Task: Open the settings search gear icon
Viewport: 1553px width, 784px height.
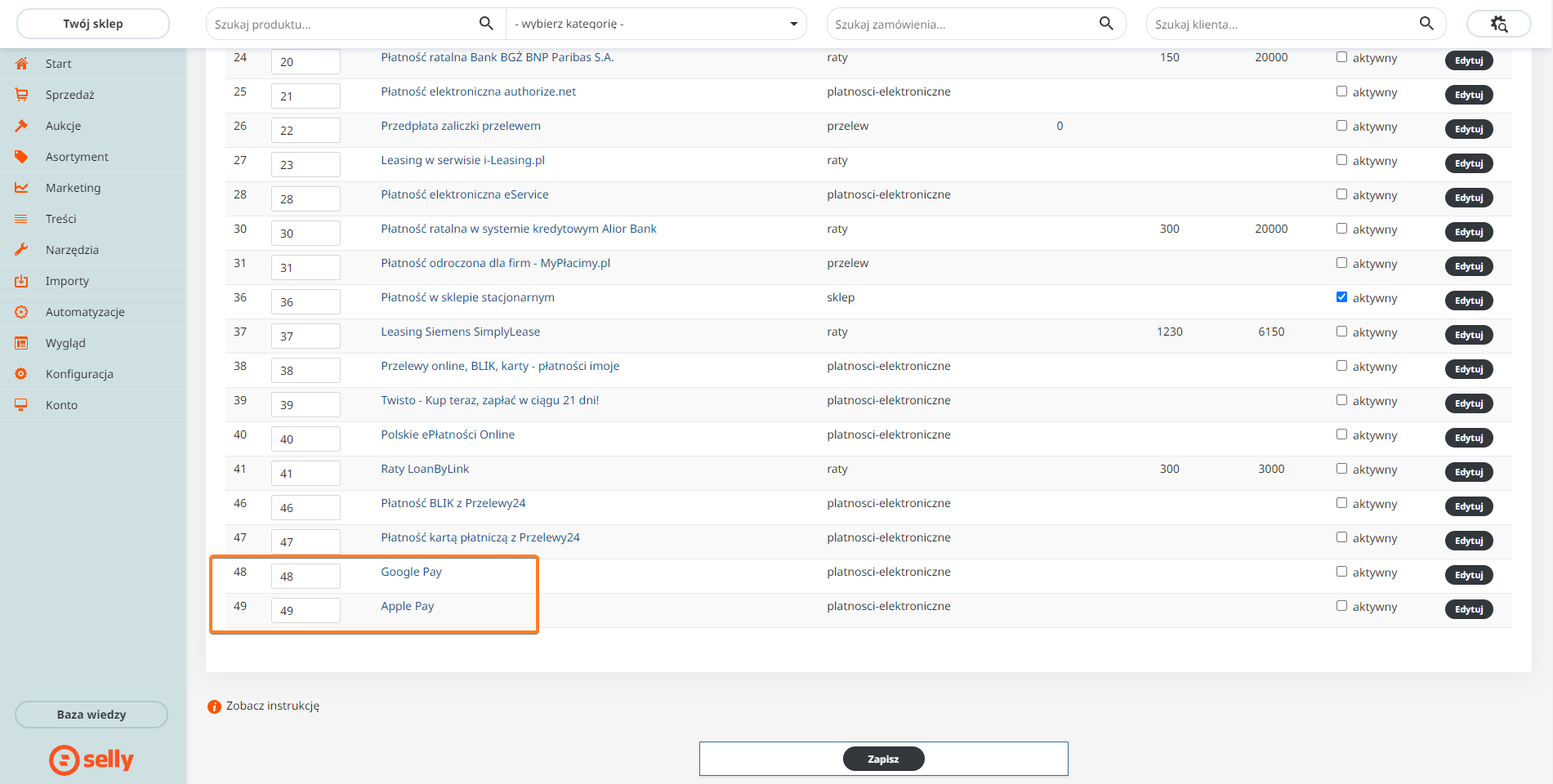Action: pyautogui.click(x=1498, y=24)
